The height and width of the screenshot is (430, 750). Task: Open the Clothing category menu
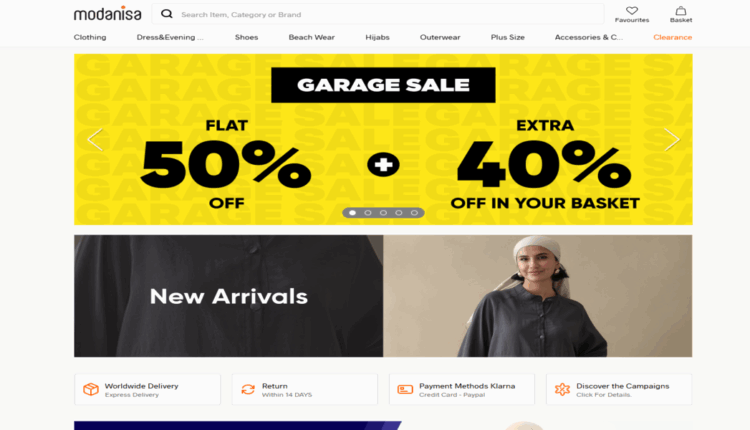pos(90,37)
